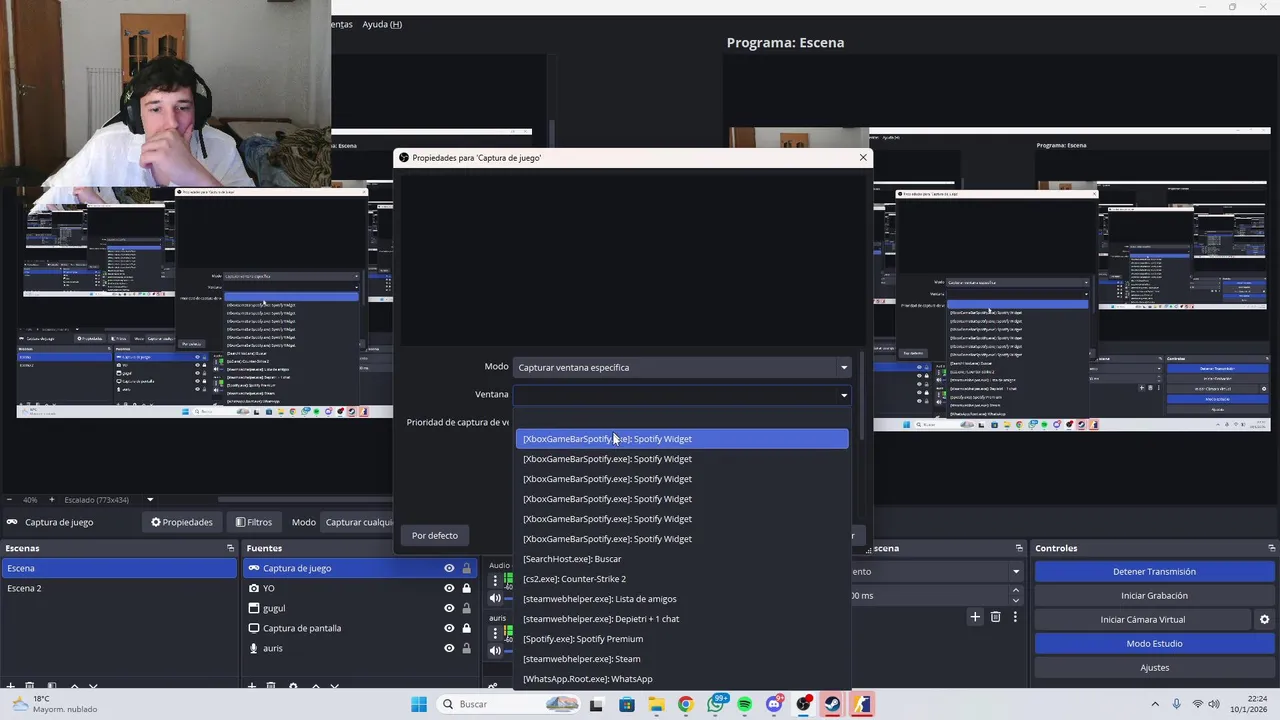The width and height of the screenshot is (1280, 720).
Task: Select Escena 2 in scenes list
Action: [119, 588]
